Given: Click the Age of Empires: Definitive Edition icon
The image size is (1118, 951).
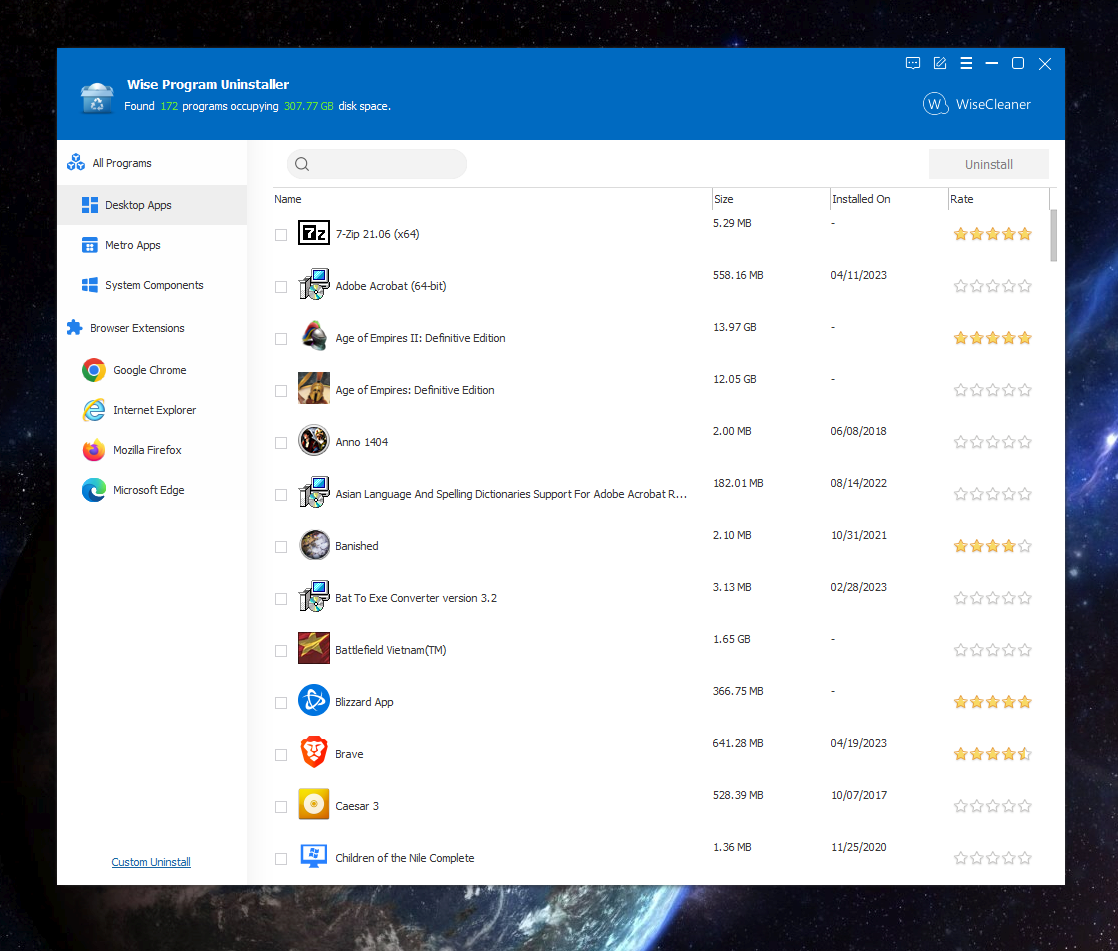Looking at the screenshot, I should 314,389.
